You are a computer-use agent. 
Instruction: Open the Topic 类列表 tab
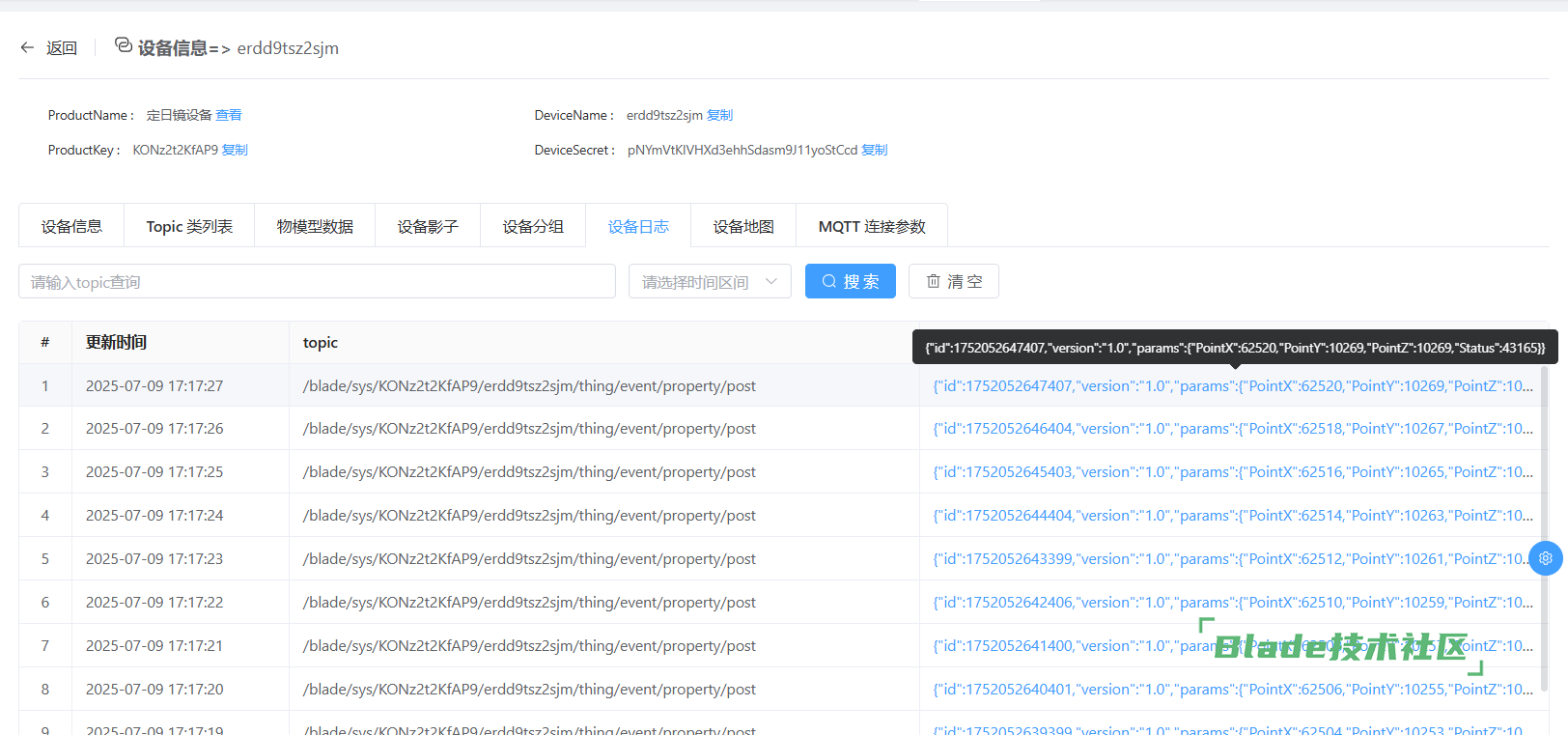[x=189, y=226]
